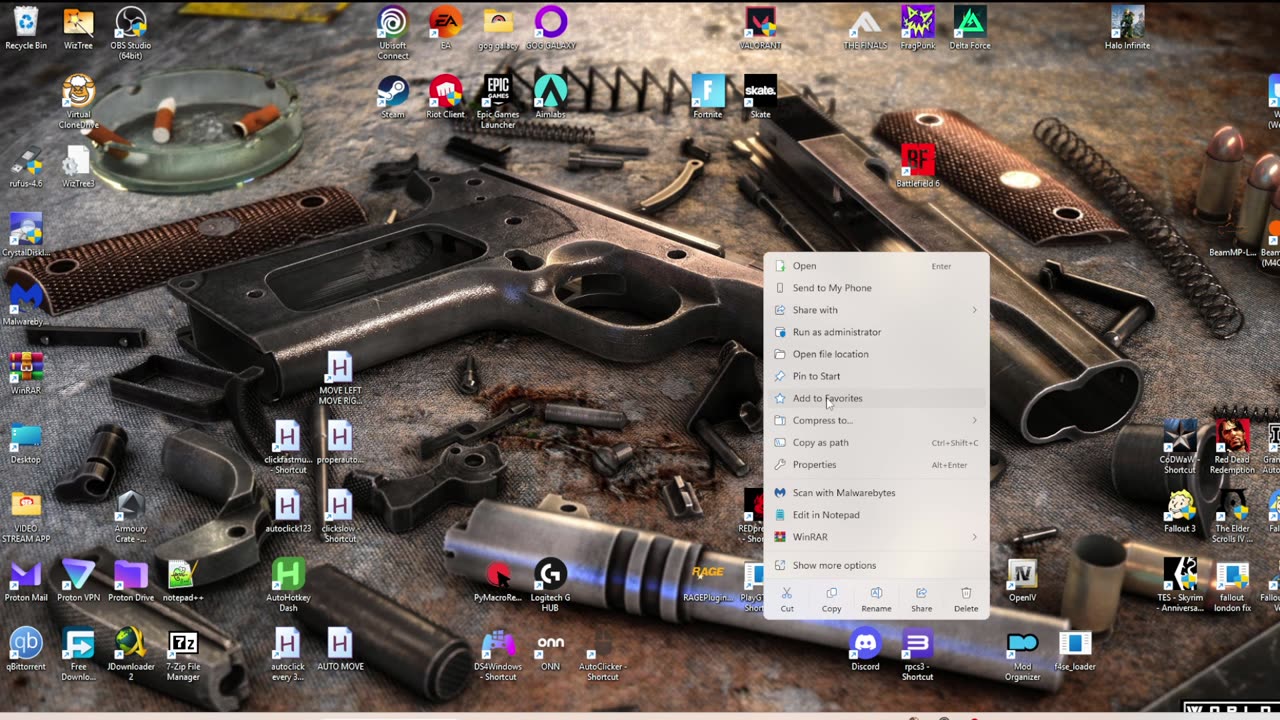Select the Virtual CloneDrive desktop icon
The height and width of the screenshot is (720, 1280).
(78, 103)
